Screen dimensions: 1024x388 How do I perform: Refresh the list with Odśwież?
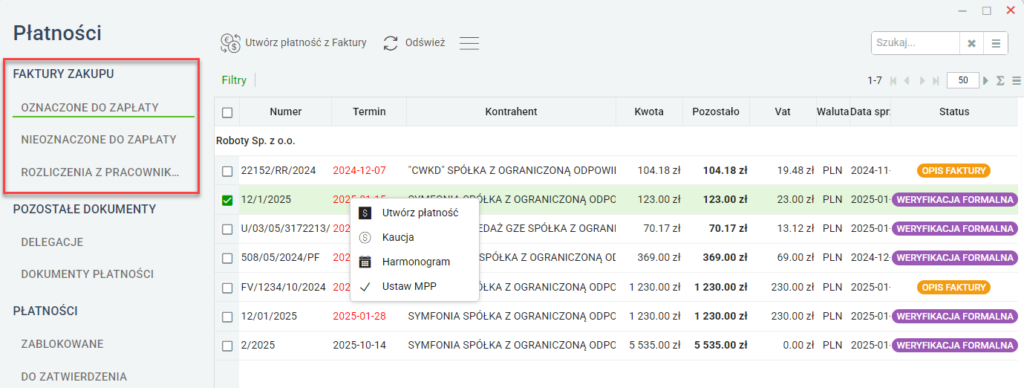pyautogui.click(x=414, y=43)
